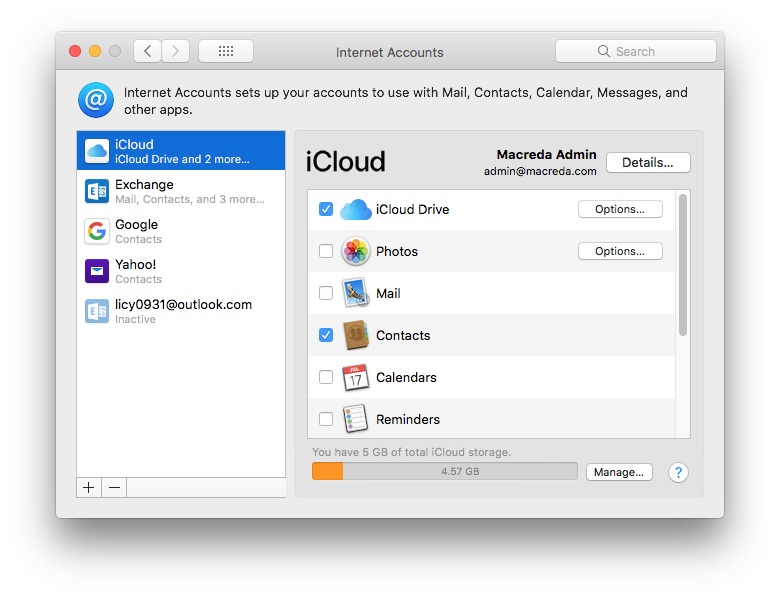Viewport: 780px width, 598px height.
Task: Click the inactive Outlook account icon
Action: click(97, 311)
